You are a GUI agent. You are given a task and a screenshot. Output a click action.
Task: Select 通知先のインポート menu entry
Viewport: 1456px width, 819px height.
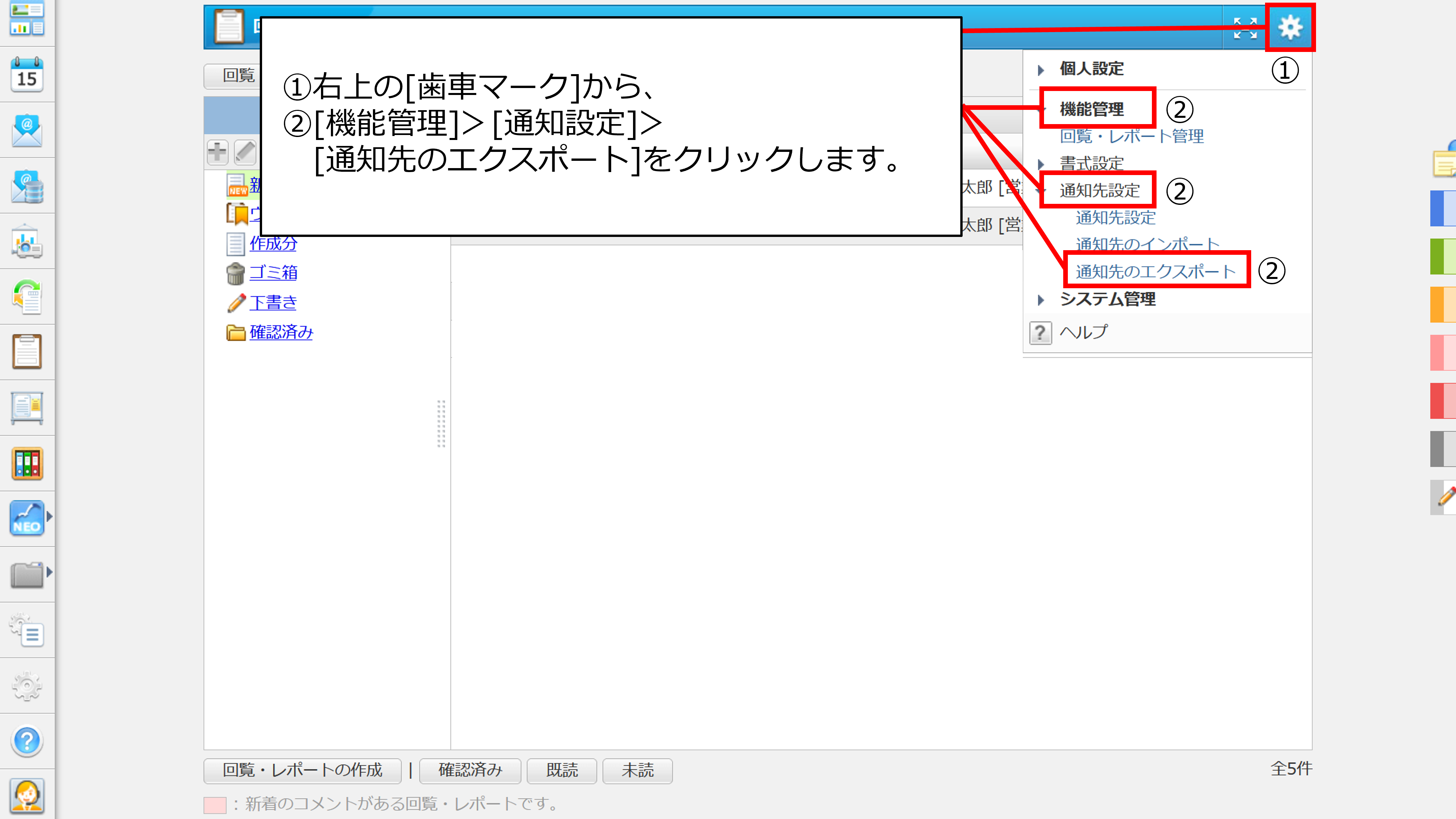[1147, 244]
